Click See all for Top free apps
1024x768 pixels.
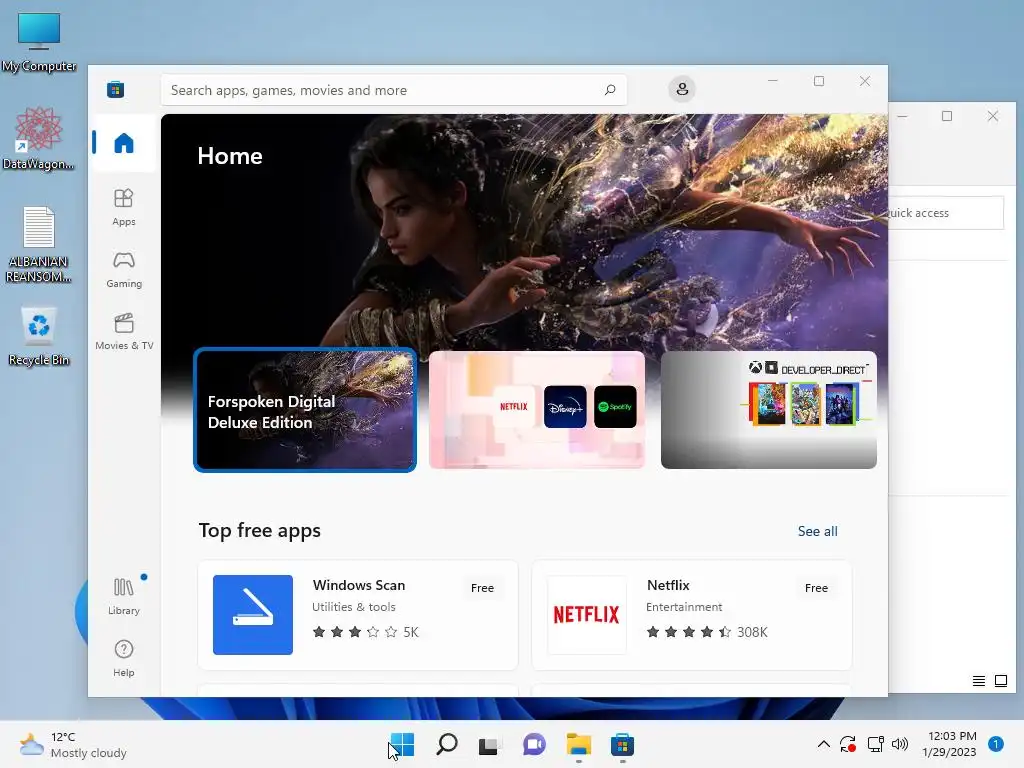[818, 531]
